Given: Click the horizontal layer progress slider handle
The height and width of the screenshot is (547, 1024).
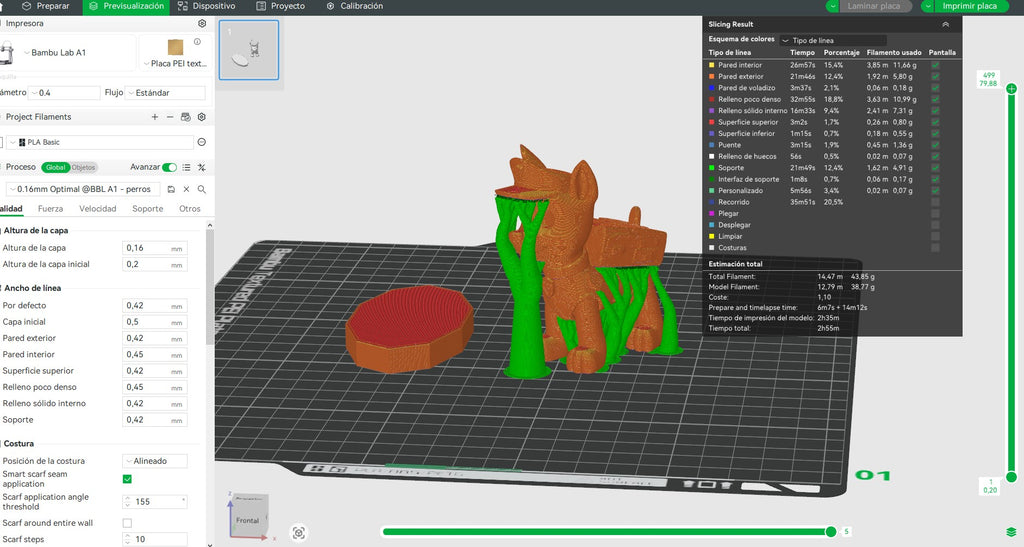Looking at the screenshot, I should click(831, 531).
